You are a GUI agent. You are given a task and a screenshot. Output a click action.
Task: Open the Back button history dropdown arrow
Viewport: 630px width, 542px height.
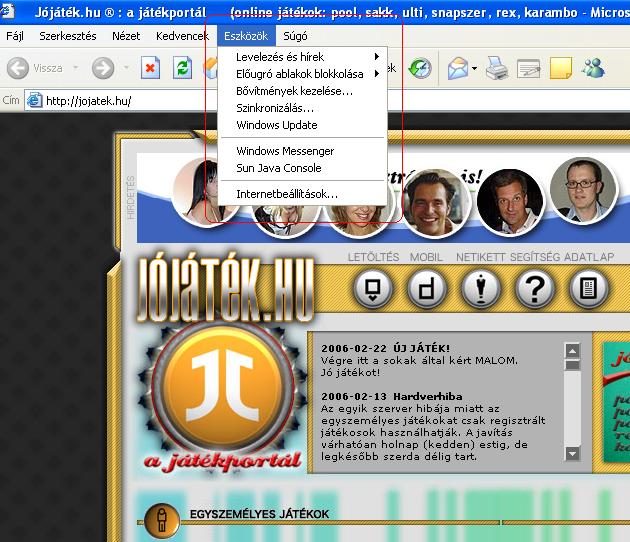coord(76,67)
